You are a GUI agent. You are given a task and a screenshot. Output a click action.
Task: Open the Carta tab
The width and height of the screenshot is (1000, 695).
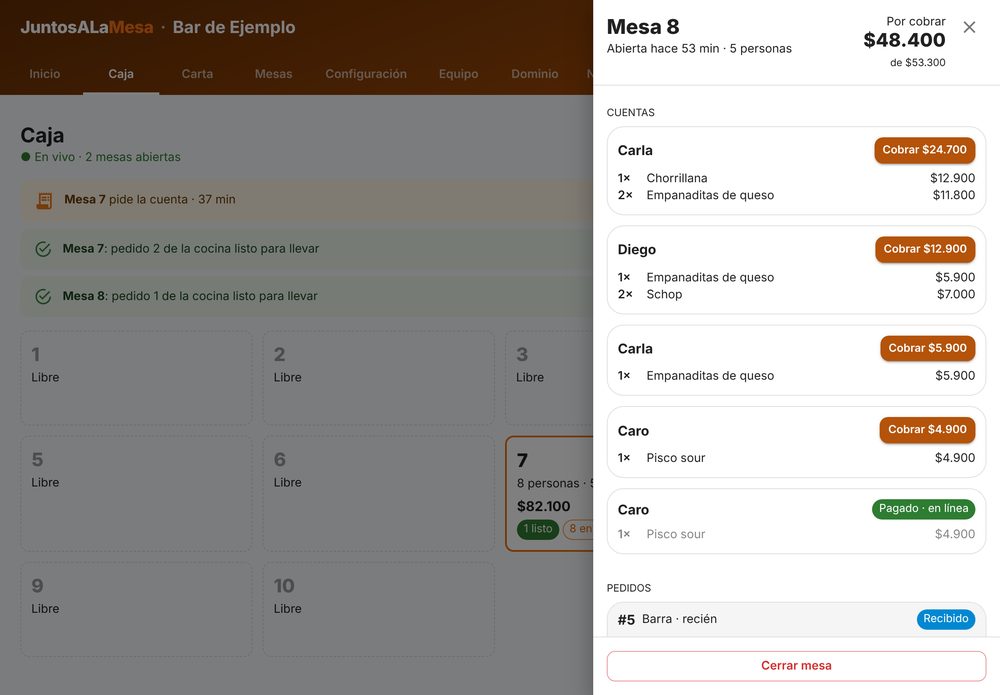(x=197, y=74)
